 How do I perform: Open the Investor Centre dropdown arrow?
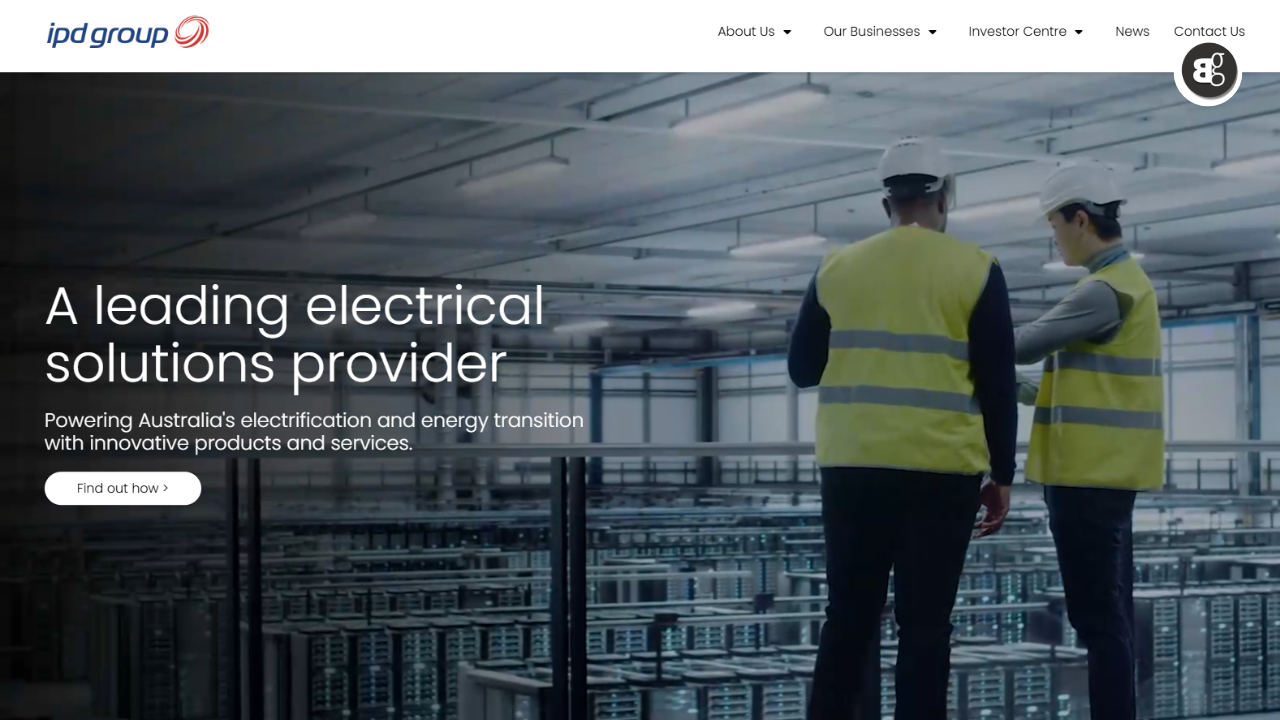point(1078,32)
